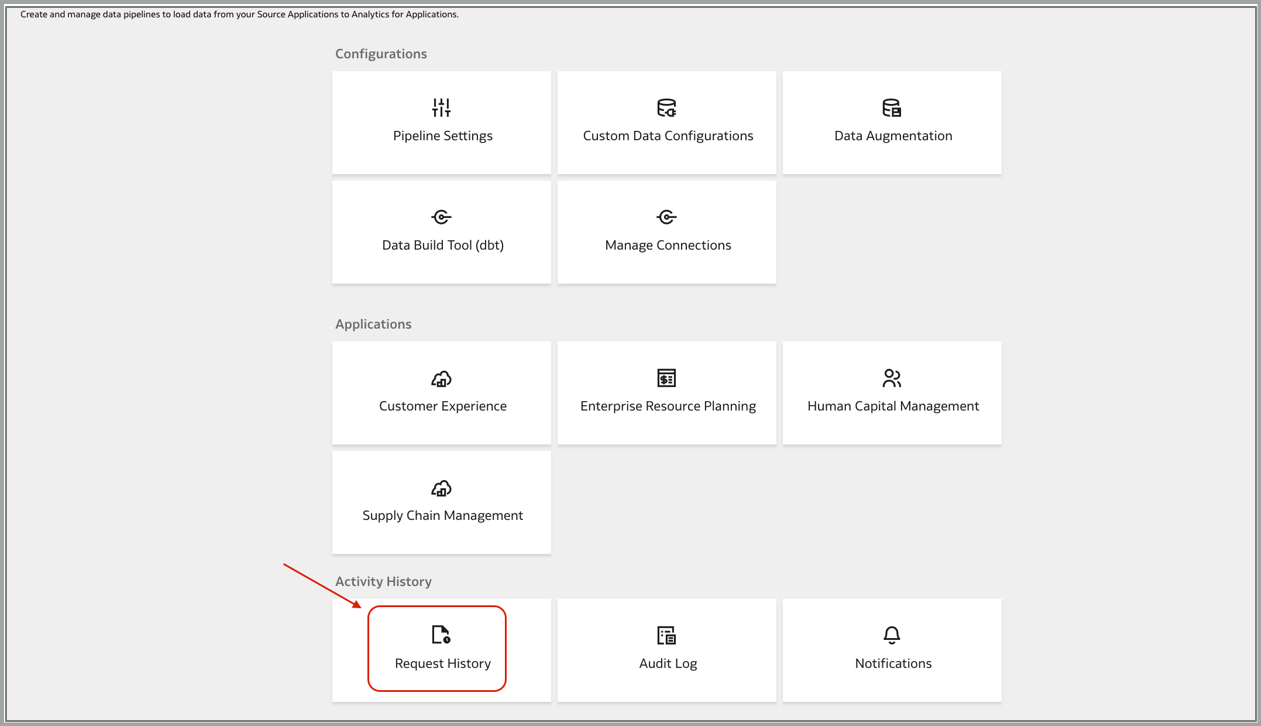Viewport: 1261px width, 726px height.
Task: Click the Supply Chain Management cloud icon
Action: click(x=441, y=488)
